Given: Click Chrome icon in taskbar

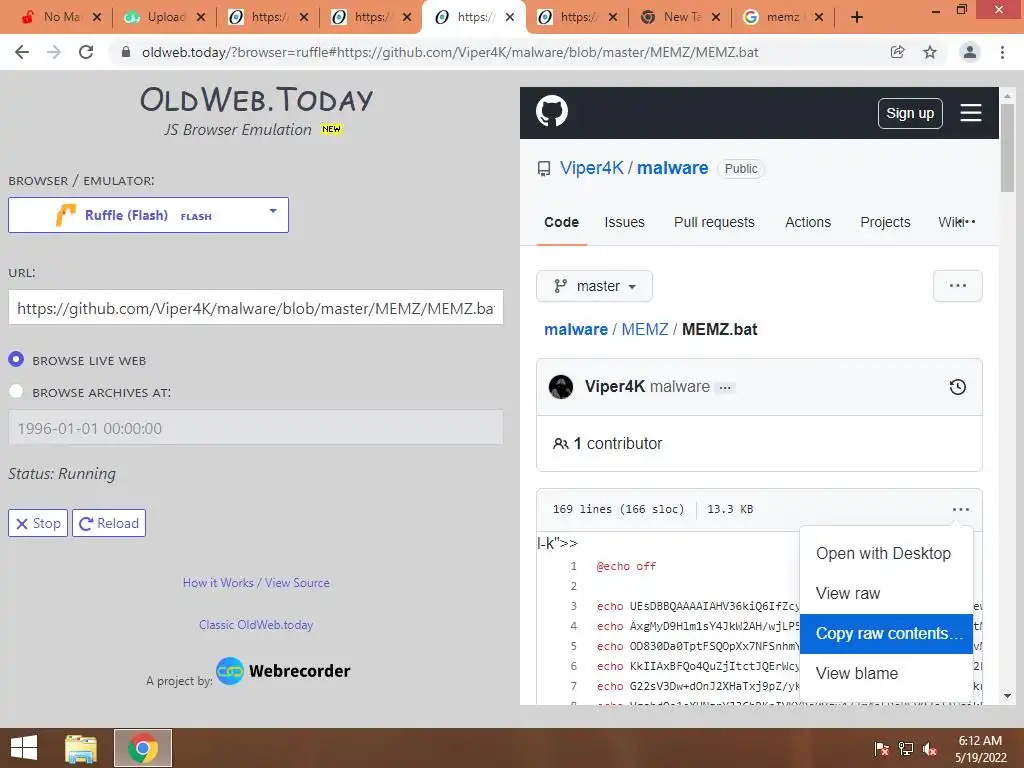Looking at the screenshot, I should coord(143,748).
